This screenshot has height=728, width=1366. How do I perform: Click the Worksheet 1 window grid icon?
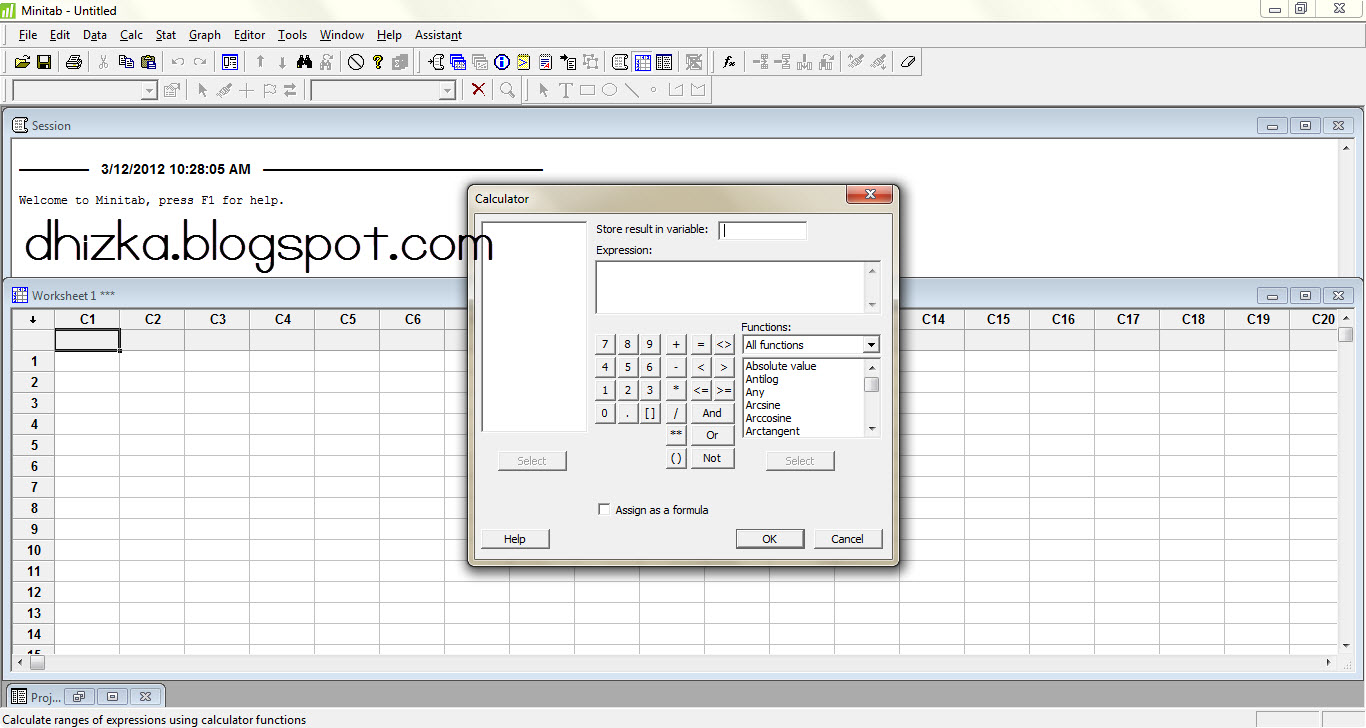tap(20, 295)
